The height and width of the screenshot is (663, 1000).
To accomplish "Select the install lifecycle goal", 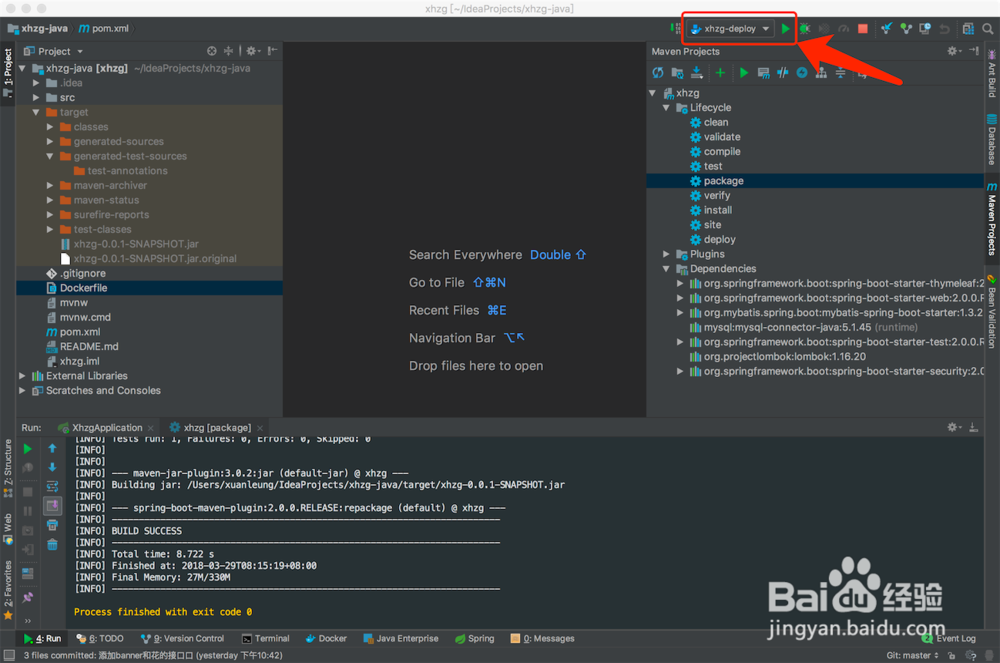I will pyautogui.click(x=717, y=210).
